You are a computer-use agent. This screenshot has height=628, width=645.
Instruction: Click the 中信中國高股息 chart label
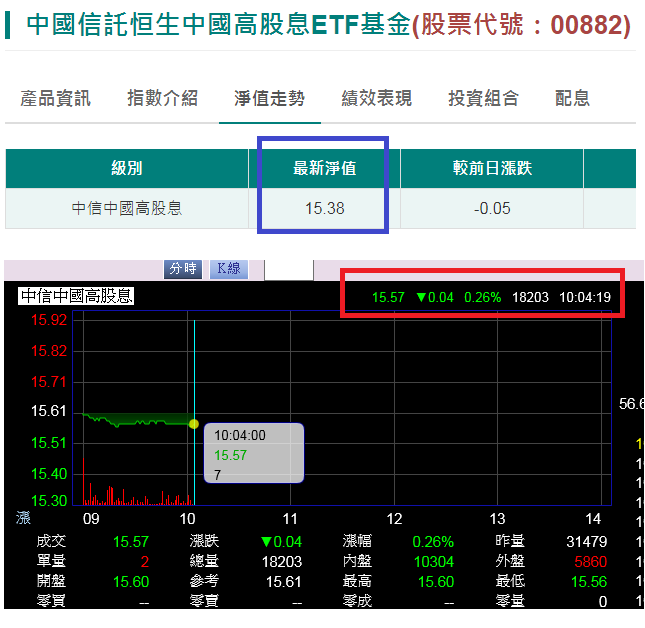click(x=76, y=296)
